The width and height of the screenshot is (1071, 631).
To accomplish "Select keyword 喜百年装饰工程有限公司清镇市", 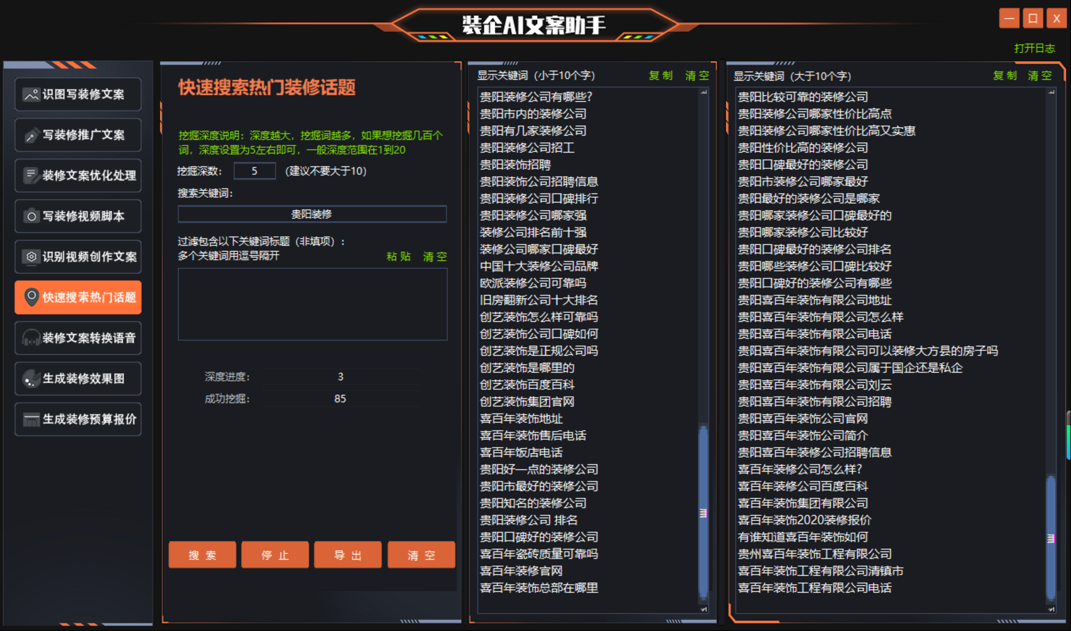I will [820, 571].
